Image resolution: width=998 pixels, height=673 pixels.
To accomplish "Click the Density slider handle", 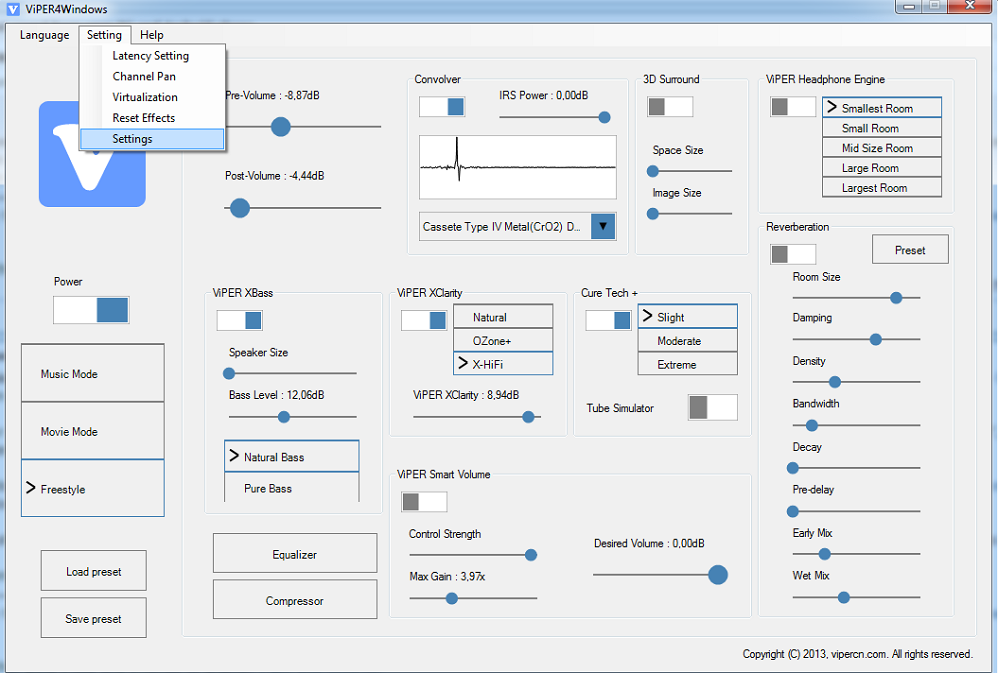I will (835, 382).
